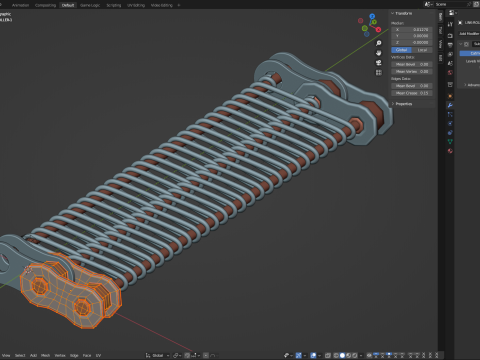Open the snapping options dropdown
This screenshot has width=480, height=360.
point(196,355)
